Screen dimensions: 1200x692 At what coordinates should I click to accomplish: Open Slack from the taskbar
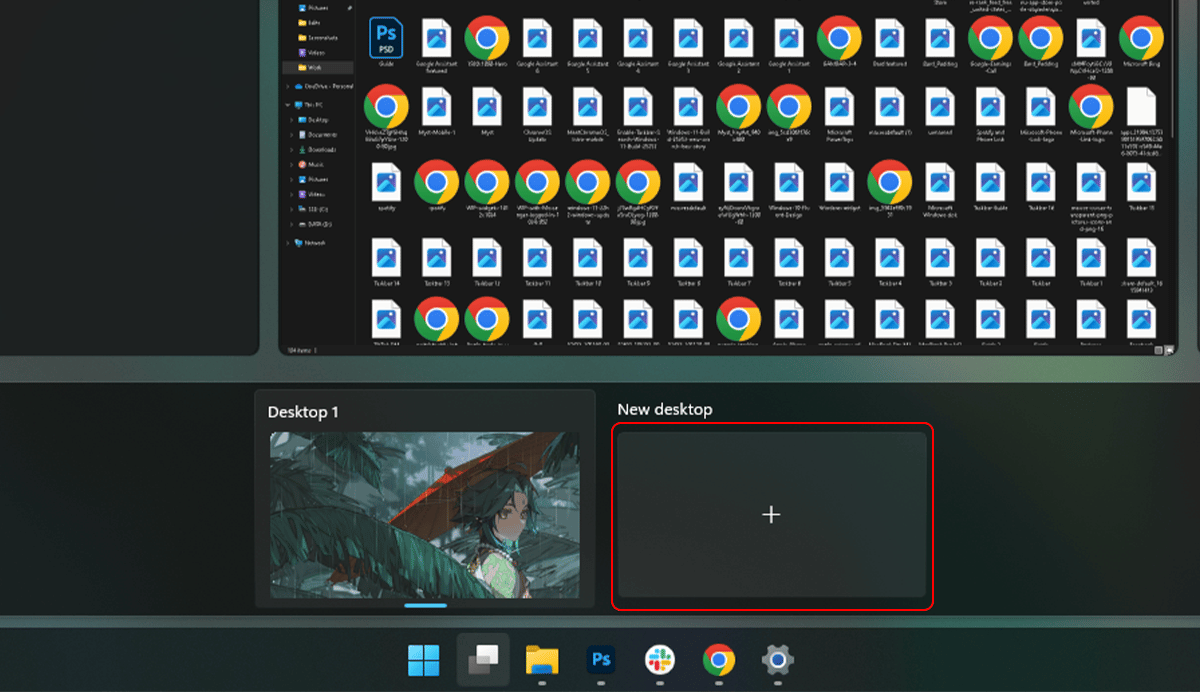pyautogui.click(x=660, y=660)
